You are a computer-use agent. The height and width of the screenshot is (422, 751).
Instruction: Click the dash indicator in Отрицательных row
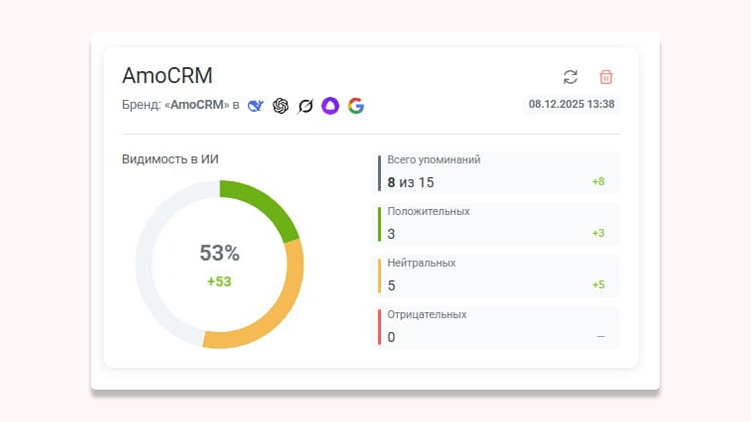click(601, 337)
